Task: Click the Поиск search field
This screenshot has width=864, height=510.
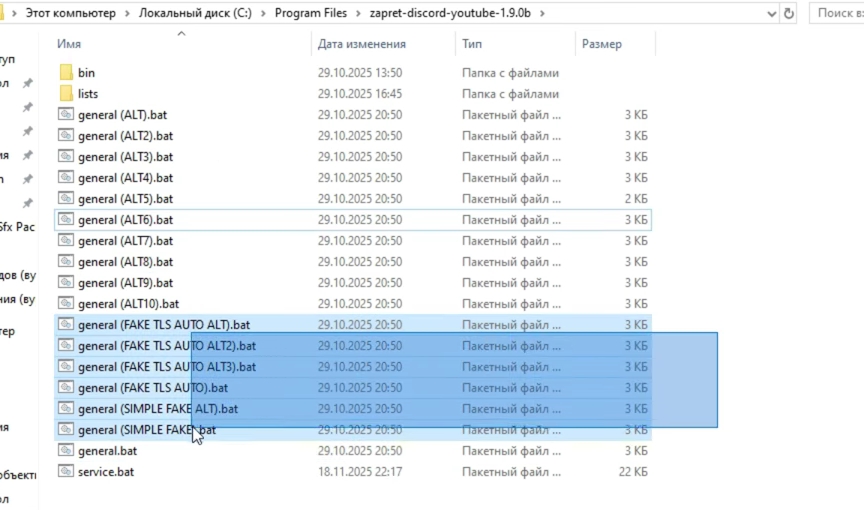Action: (836, 13)
